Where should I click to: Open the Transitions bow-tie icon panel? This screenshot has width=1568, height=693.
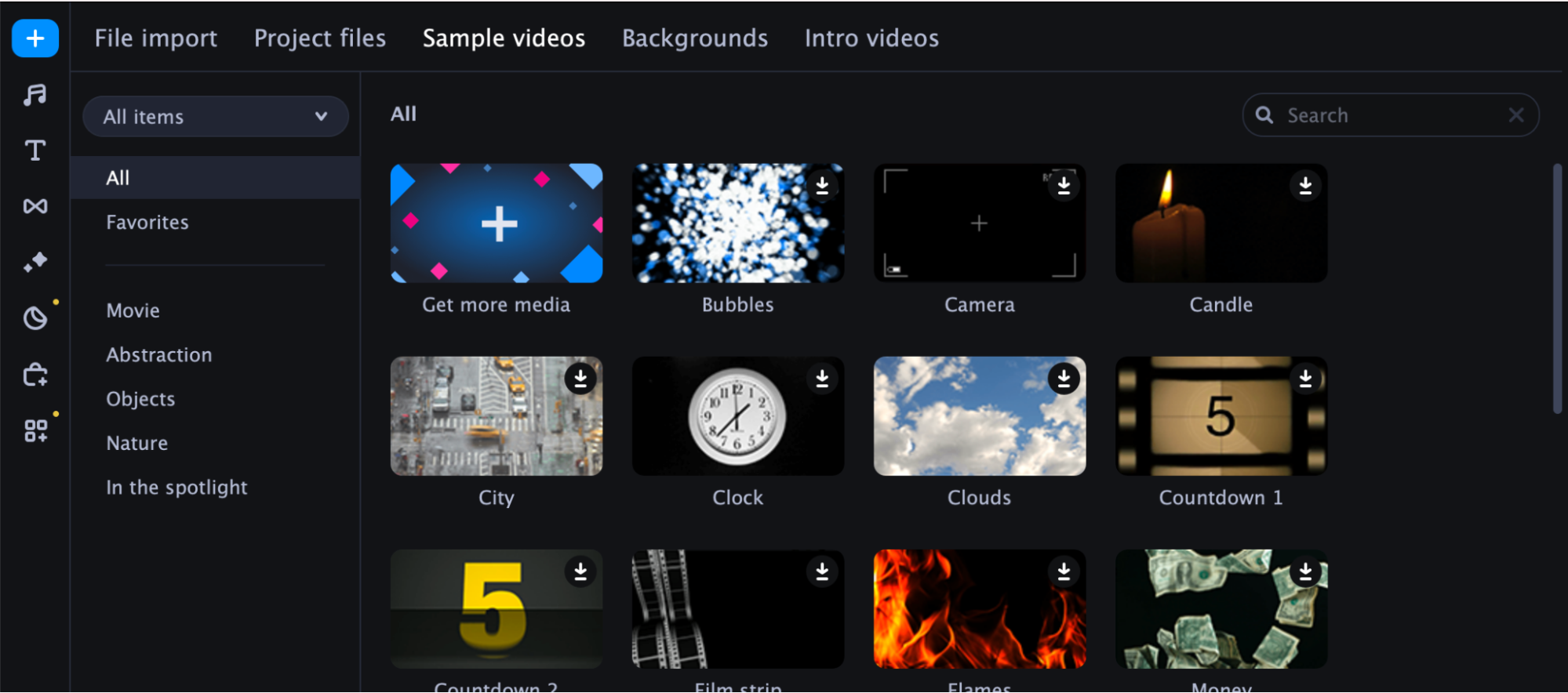tap(35, 206)
